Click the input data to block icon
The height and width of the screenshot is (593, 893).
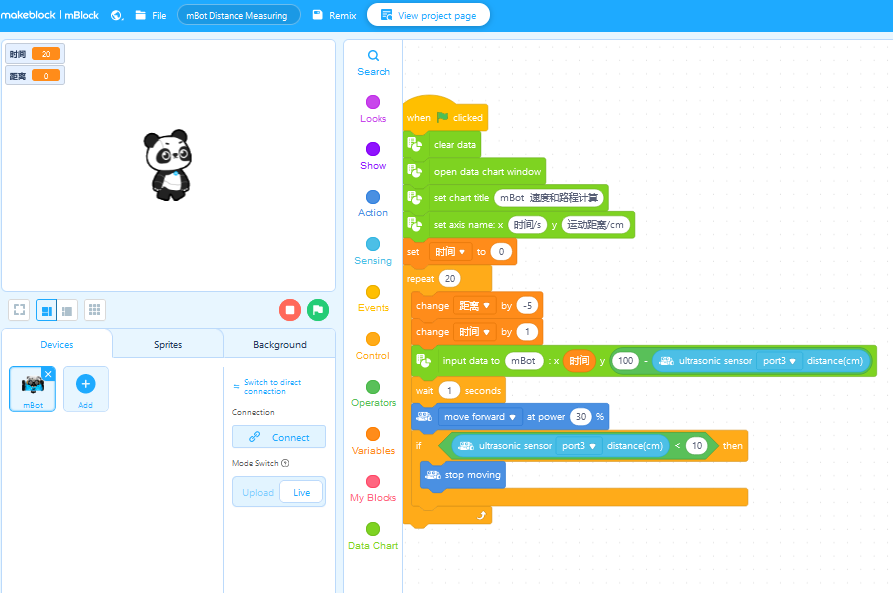424,360
